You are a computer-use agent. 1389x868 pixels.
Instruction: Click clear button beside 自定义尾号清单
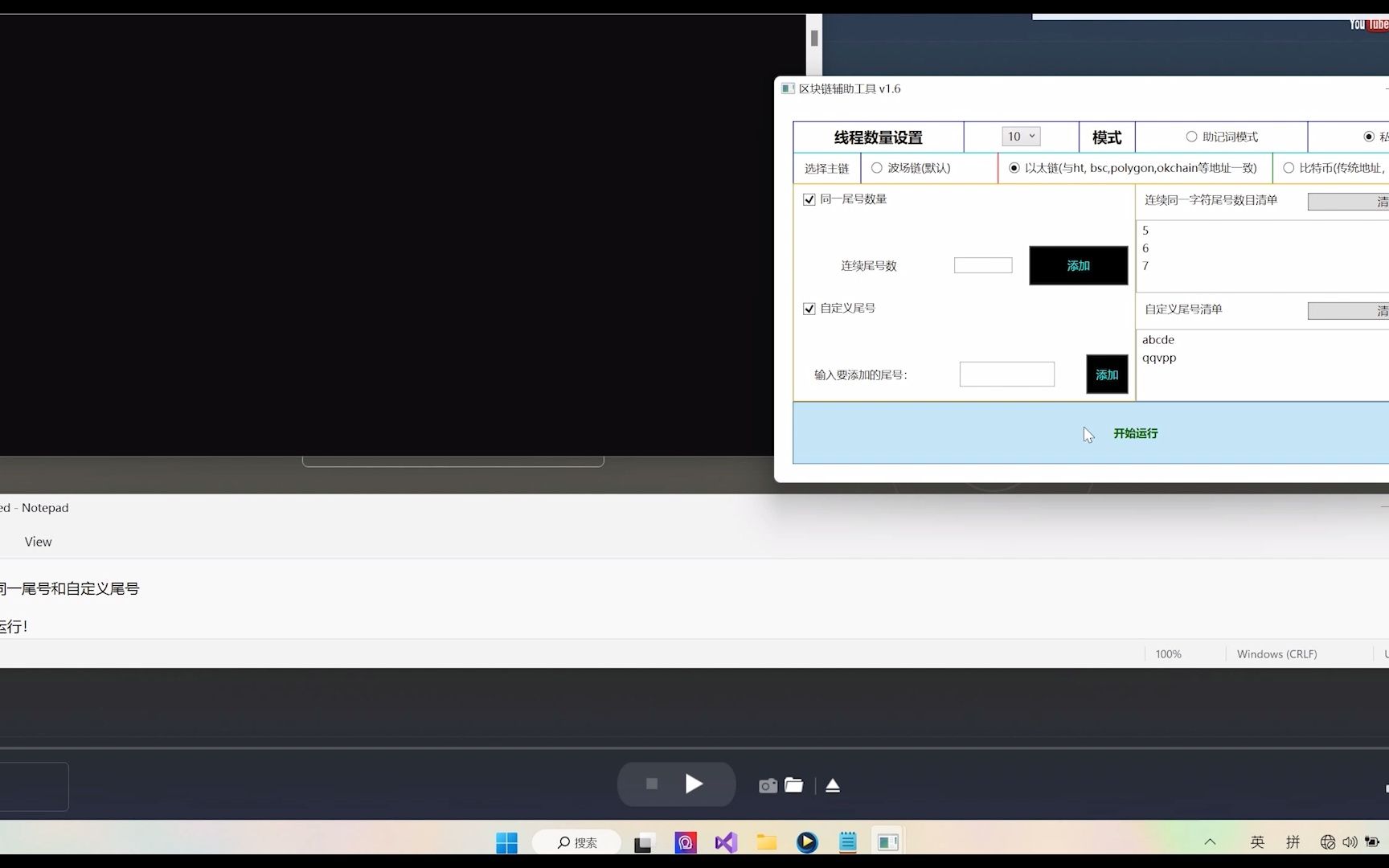1349,311
